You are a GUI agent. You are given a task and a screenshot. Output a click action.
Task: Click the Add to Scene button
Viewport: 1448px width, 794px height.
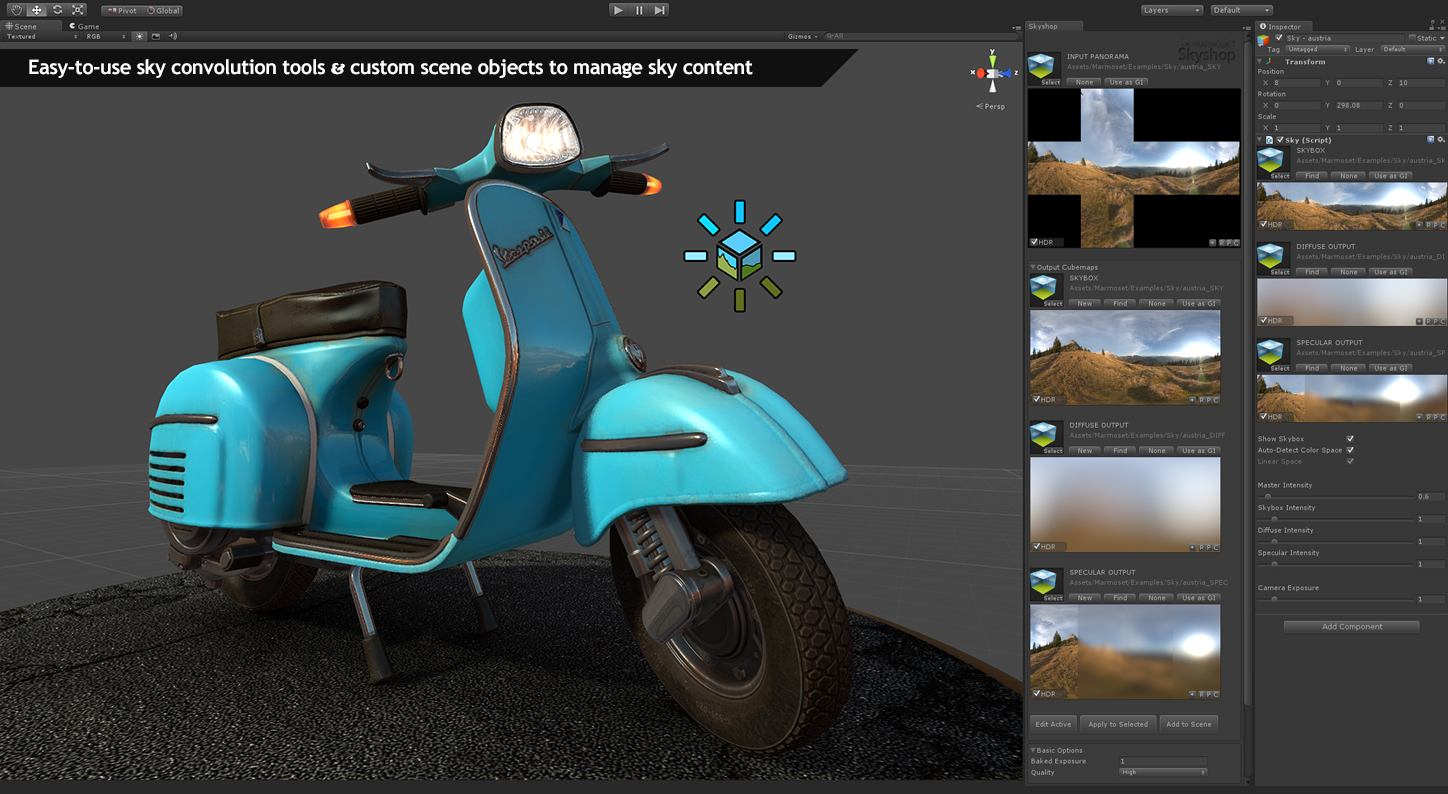[x=1189, y=724]
